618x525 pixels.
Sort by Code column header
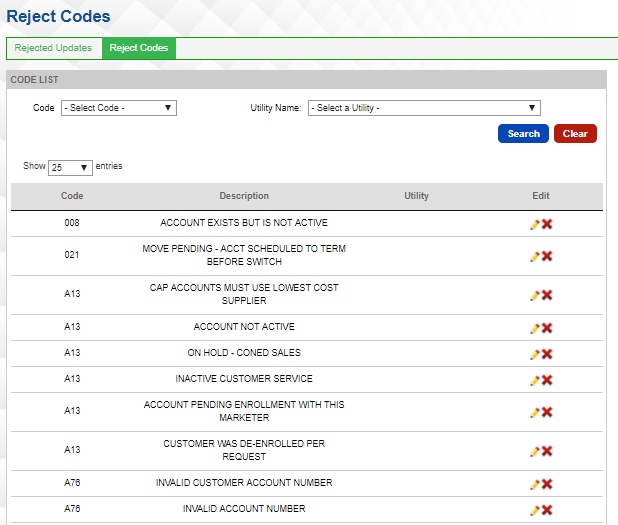click(x=72, y=196)
